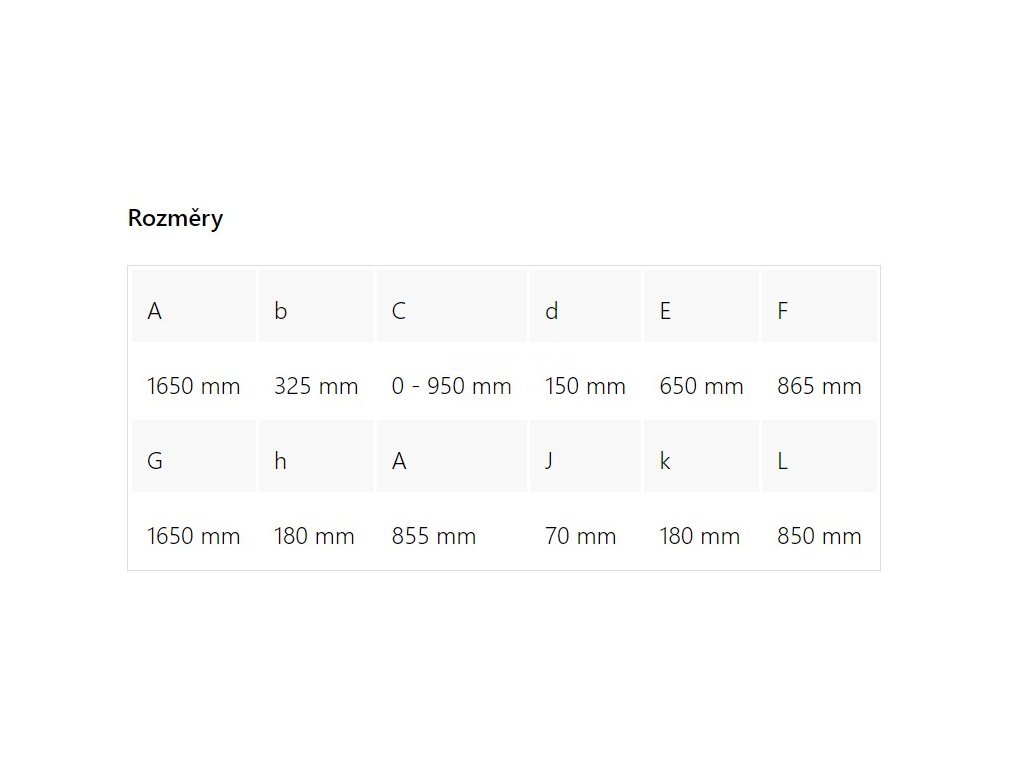Screen dimensions: 1024x768
Task: Click the header cell labeled F
Action: 819,306
